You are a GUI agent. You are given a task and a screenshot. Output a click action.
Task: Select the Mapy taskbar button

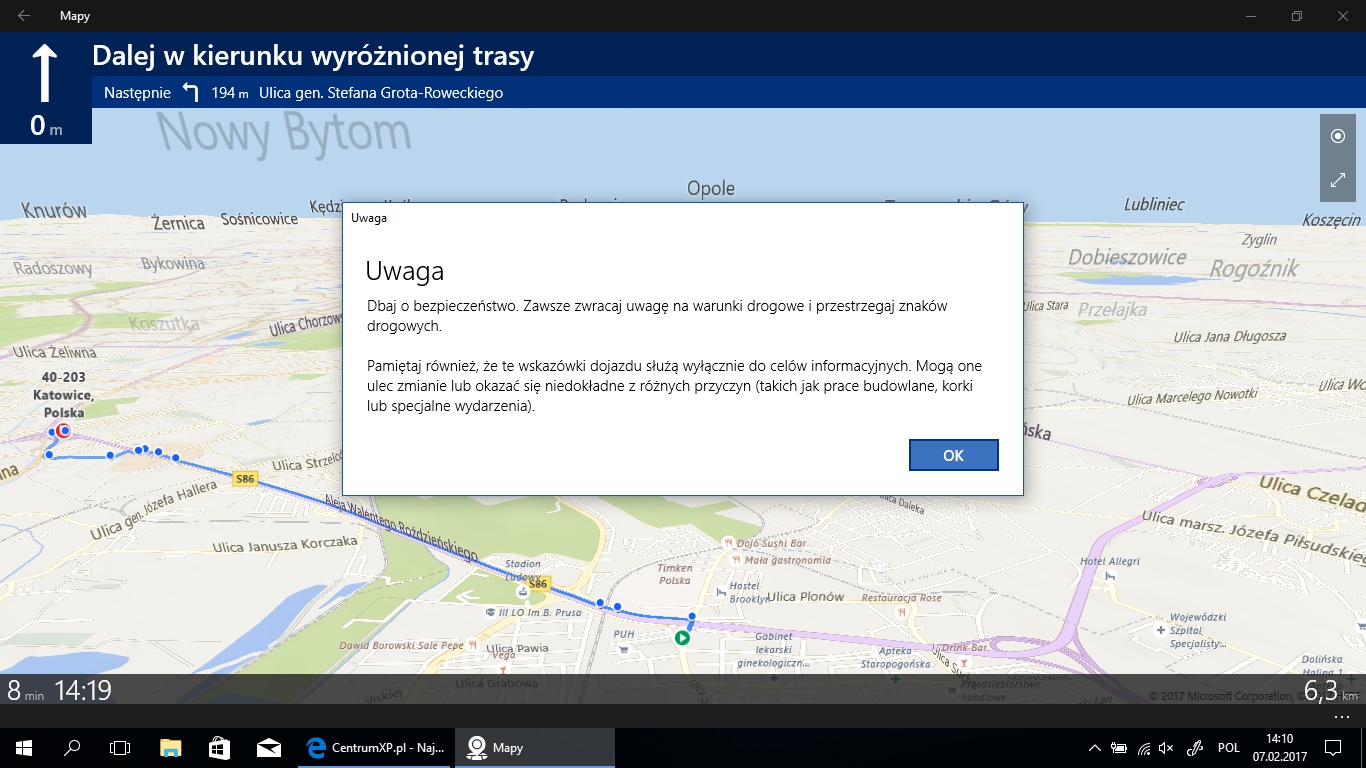535,747
